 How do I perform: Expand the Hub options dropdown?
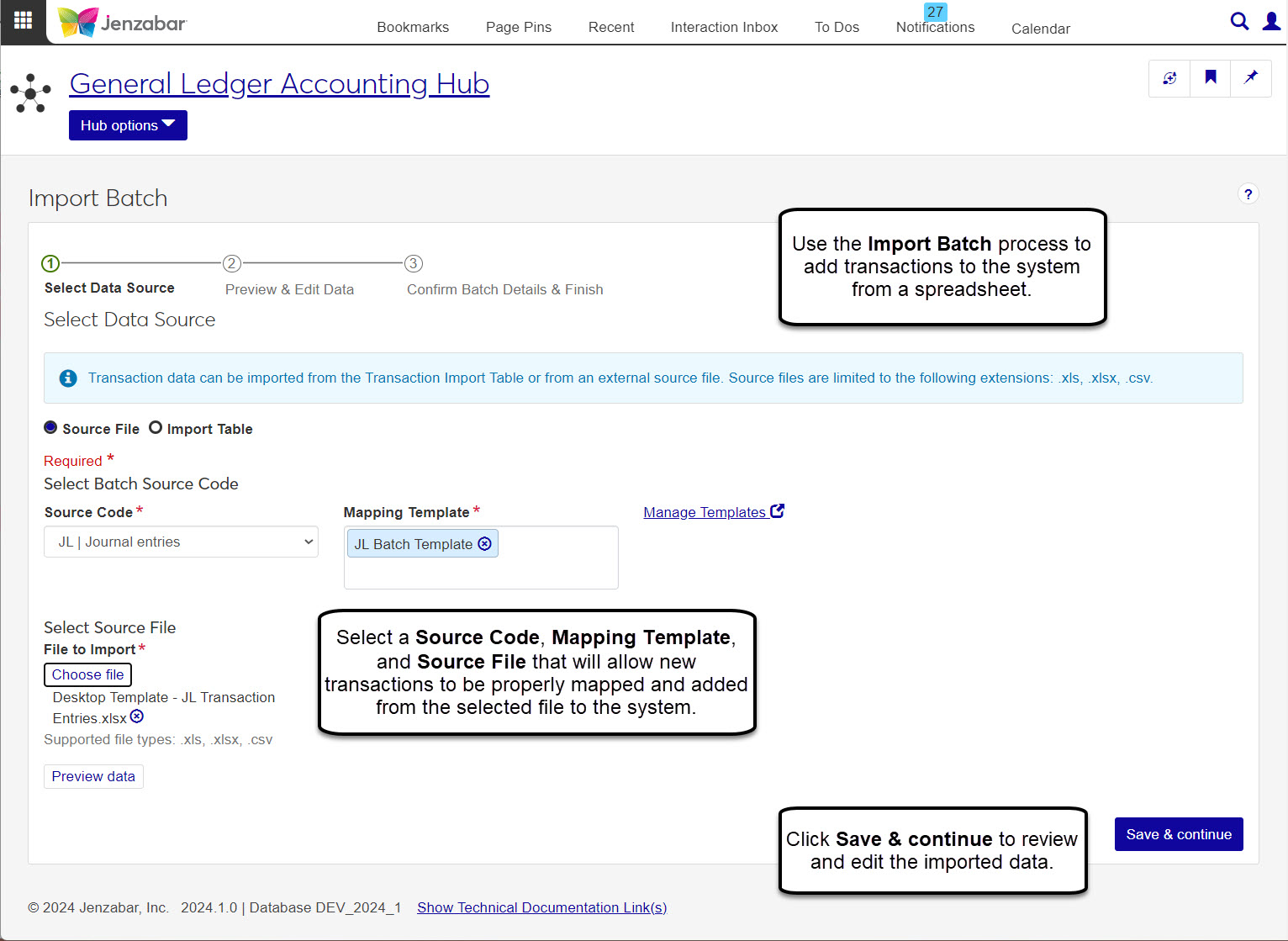click(128, 125)
